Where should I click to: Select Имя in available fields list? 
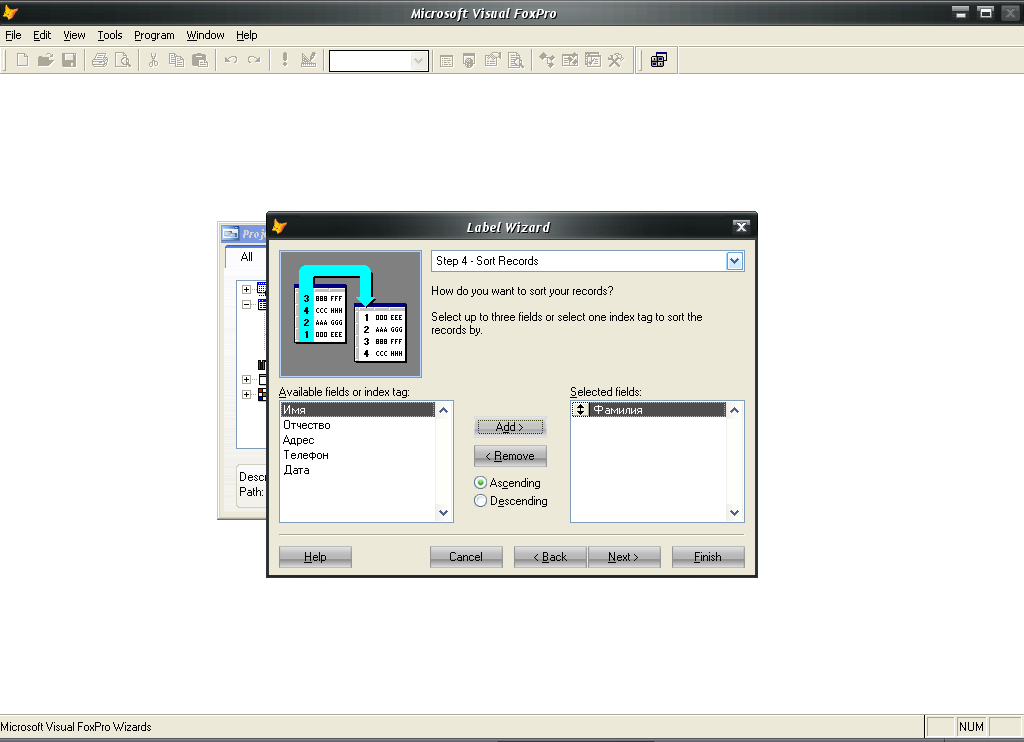tap(358, 410)
